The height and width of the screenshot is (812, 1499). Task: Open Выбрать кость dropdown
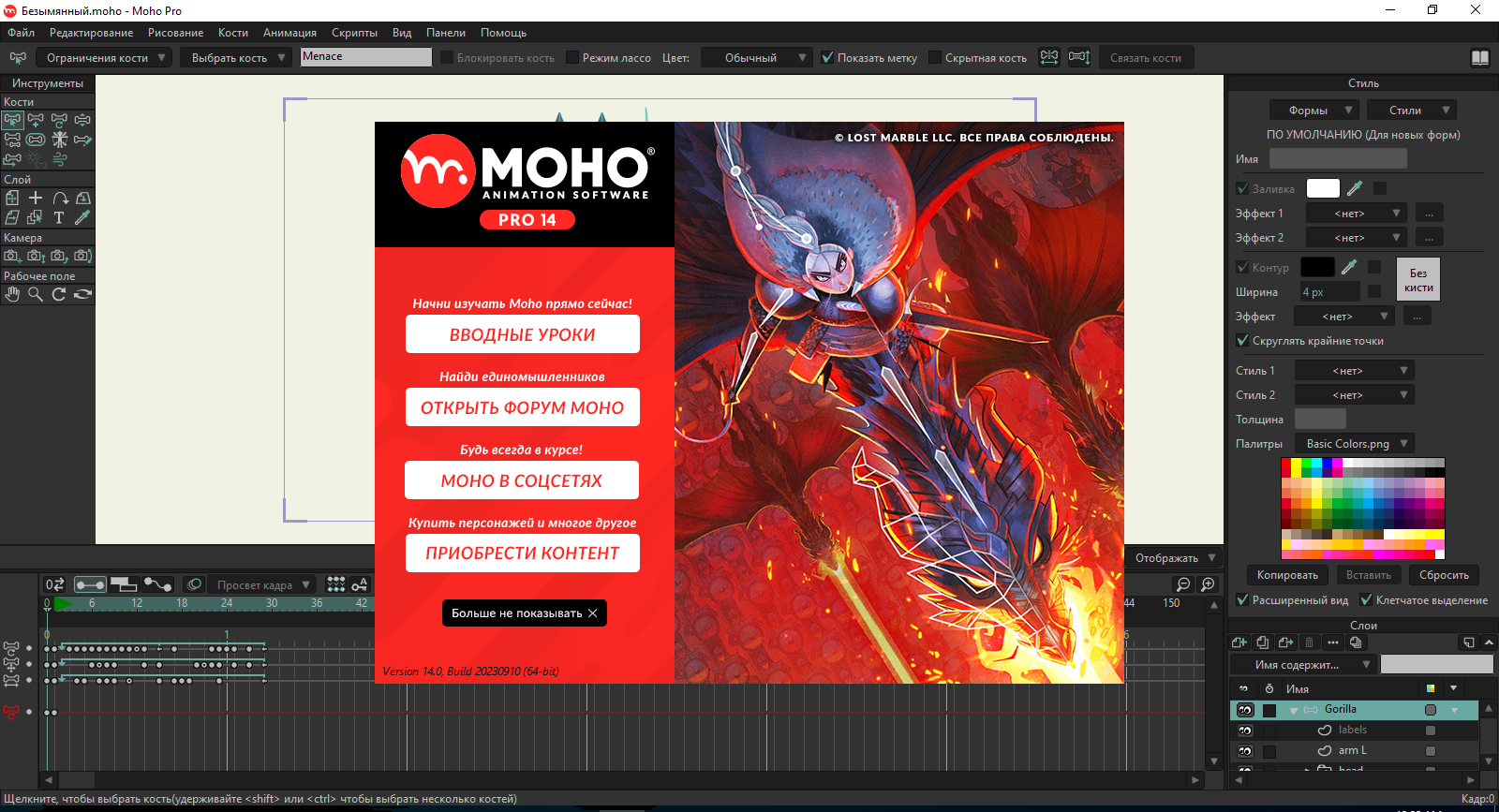point(235,57)
